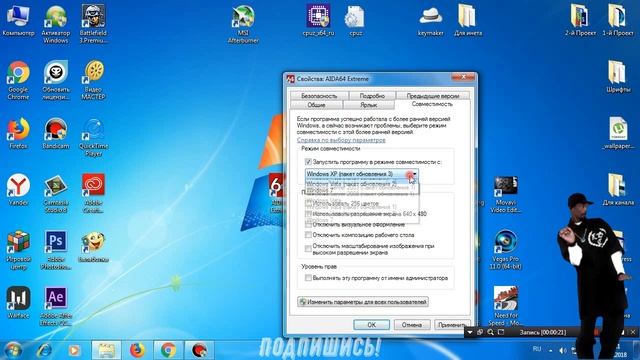
Task: Open the compatibility mode Windows version dropdown
Action: (x=362, y=174)
